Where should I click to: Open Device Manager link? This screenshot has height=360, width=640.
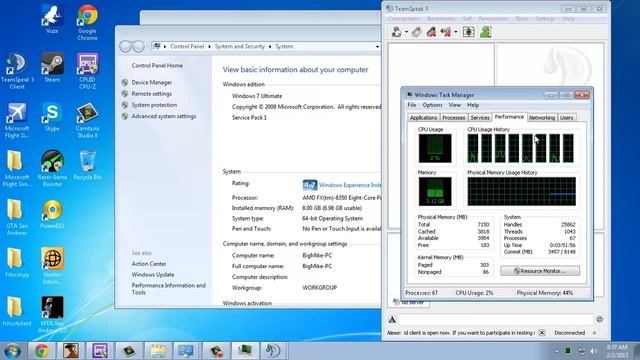click(151, 82)
